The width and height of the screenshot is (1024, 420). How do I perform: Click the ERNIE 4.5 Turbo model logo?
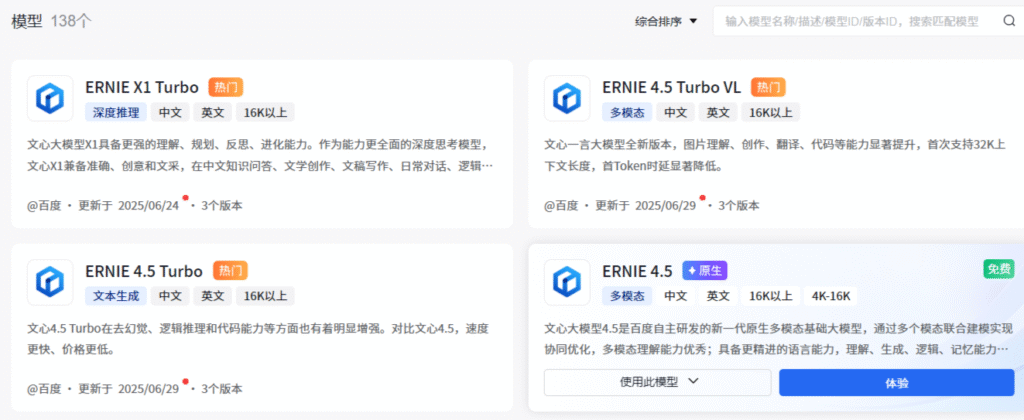click(50, 282)
